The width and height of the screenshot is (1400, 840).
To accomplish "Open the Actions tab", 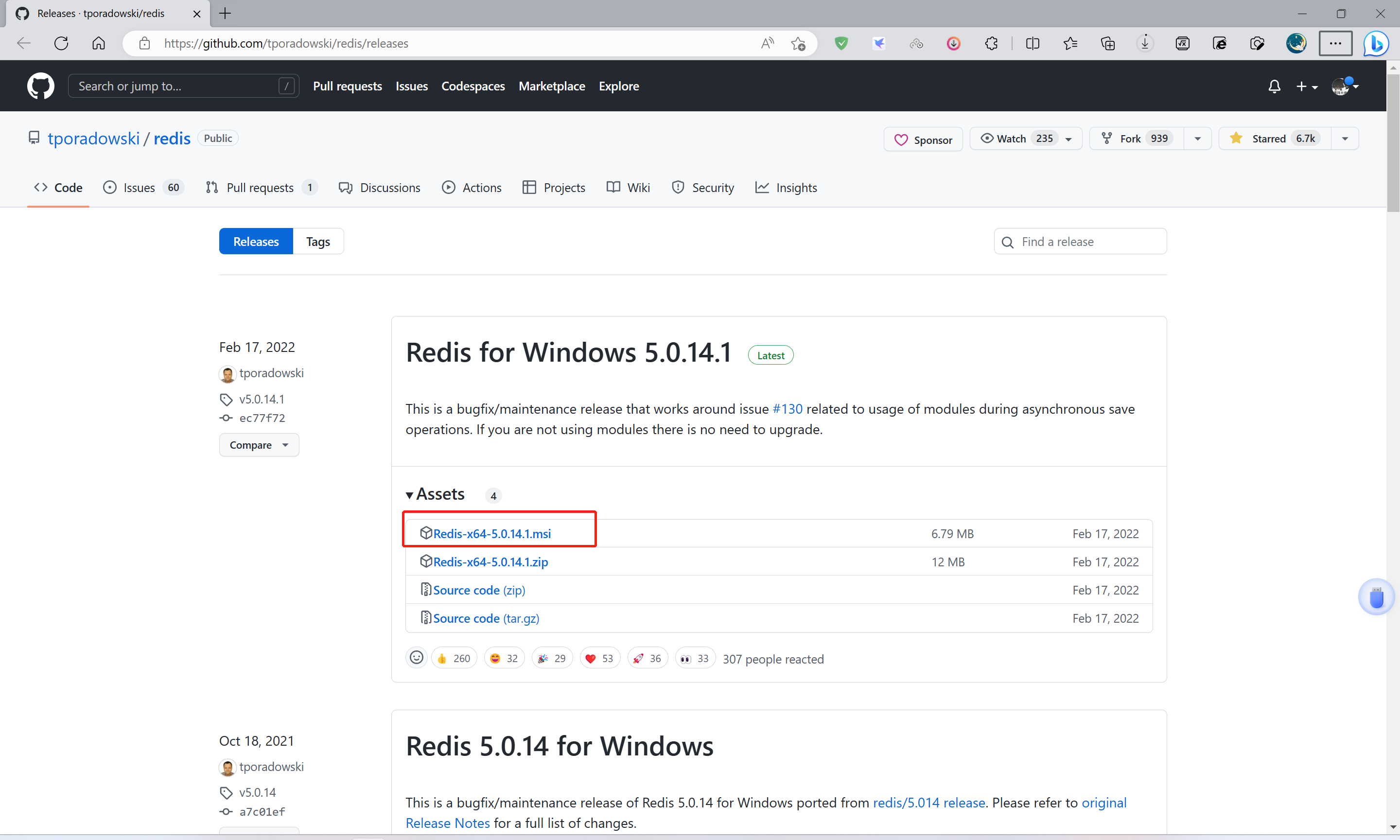I will 472,187.
